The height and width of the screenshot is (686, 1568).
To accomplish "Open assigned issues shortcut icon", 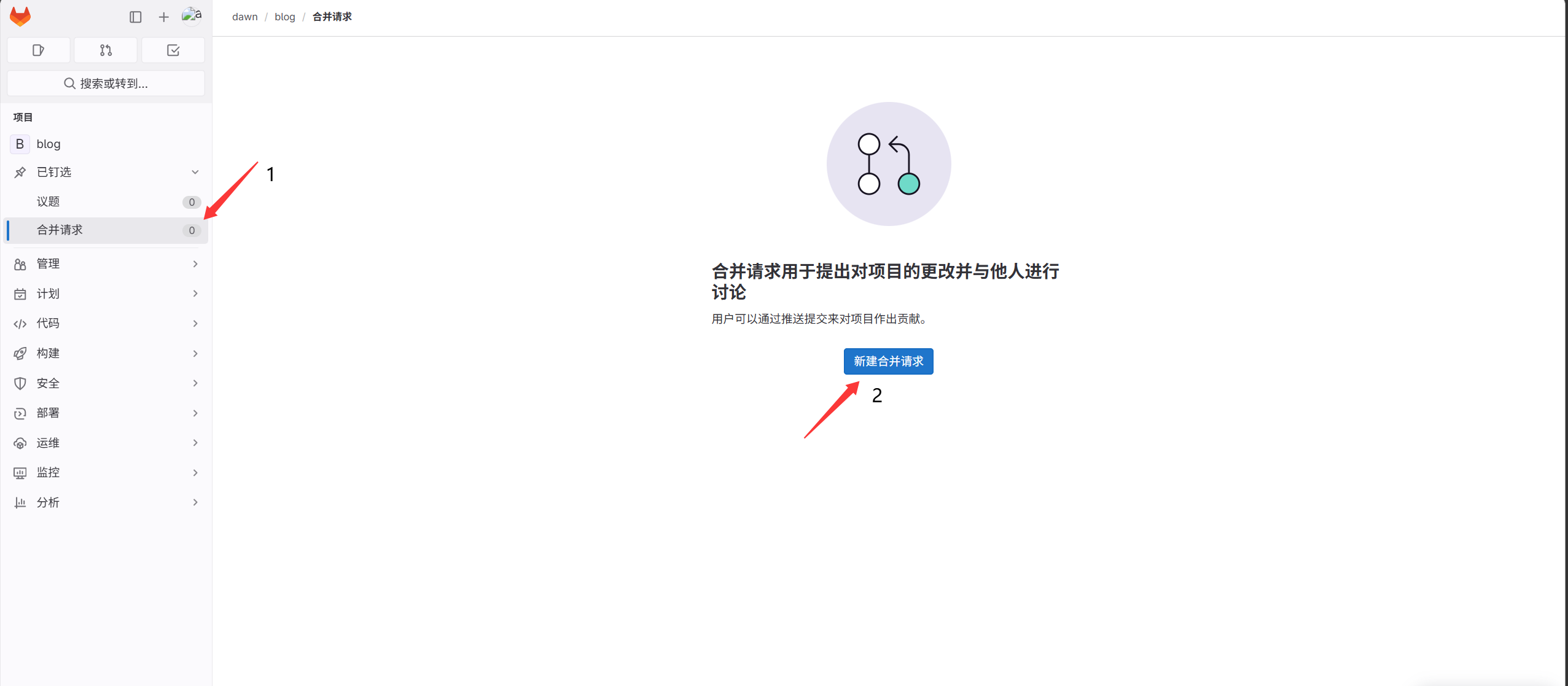I will pos(38,50).
